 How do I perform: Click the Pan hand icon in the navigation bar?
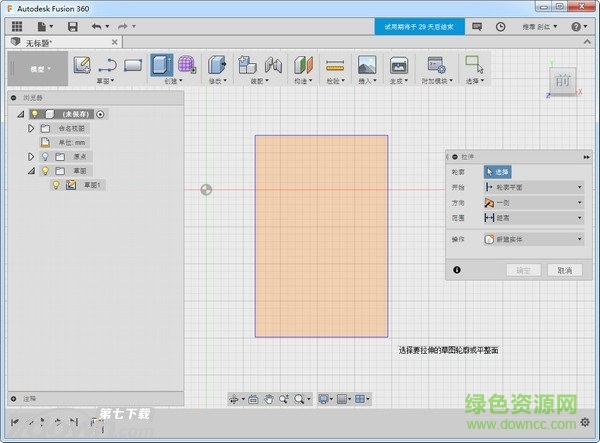pos(270,399)
